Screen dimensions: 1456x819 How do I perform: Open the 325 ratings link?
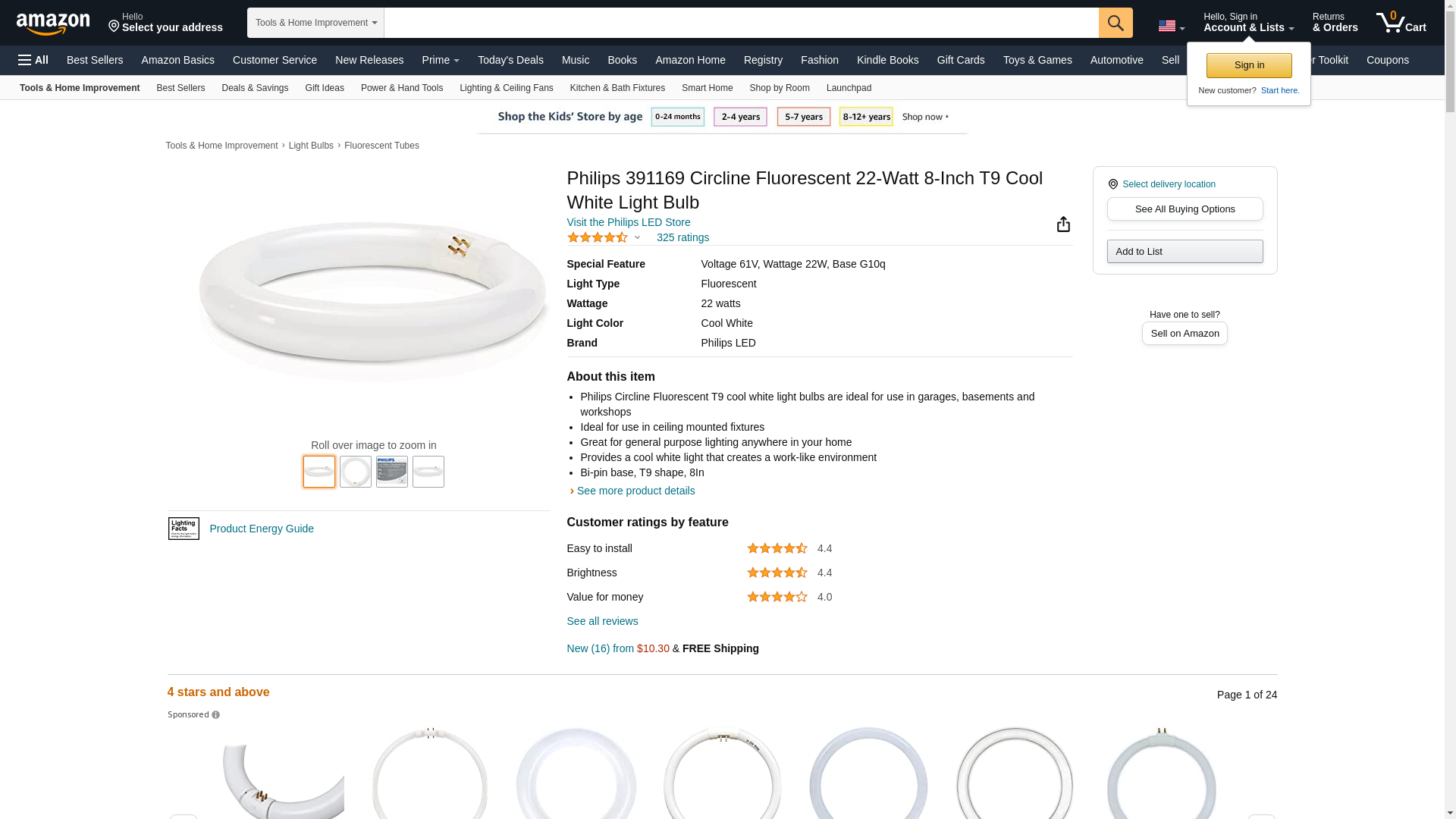(x=682, y=237)
